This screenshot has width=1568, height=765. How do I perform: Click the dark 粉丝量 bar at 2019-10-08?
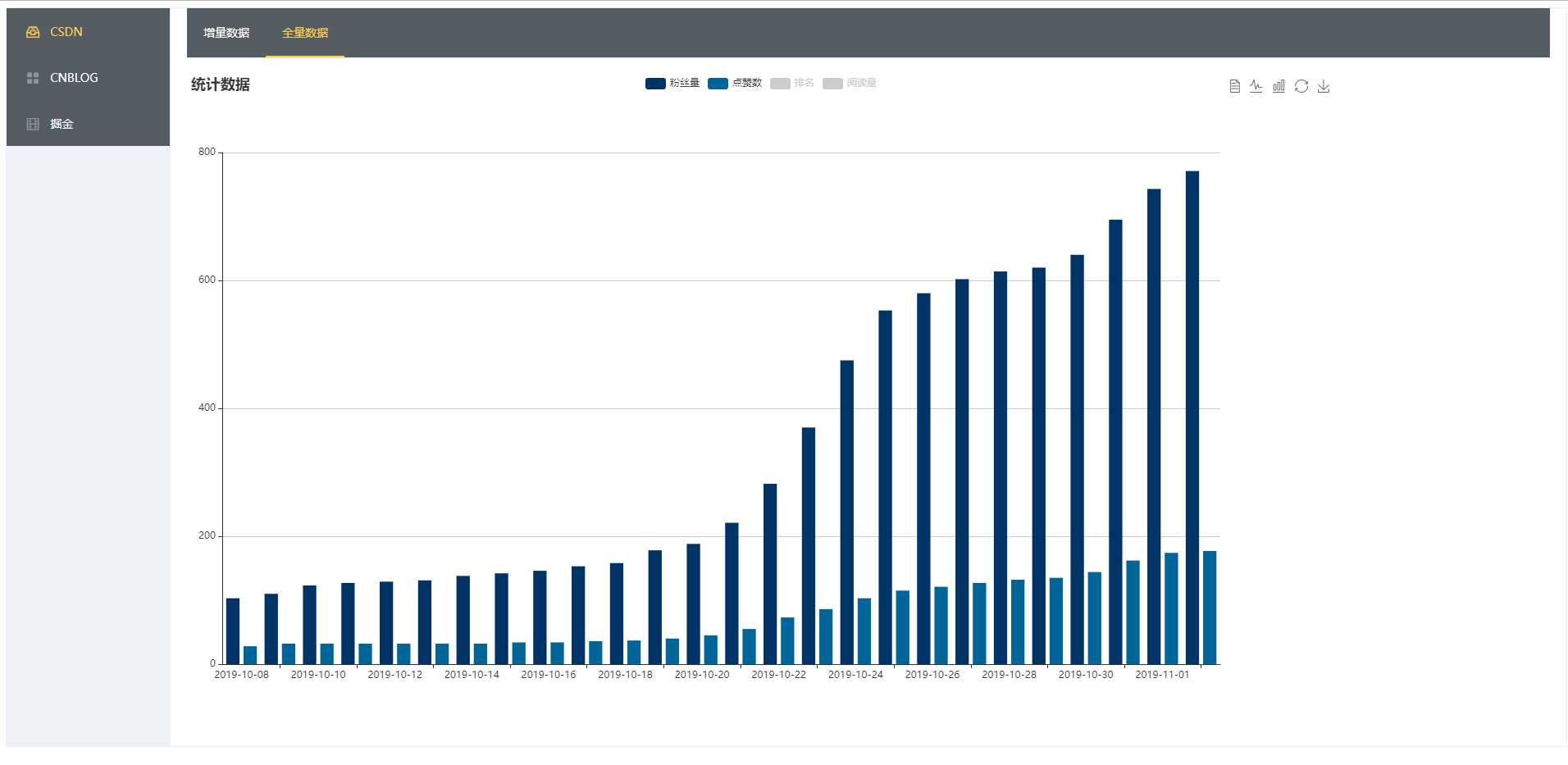233,631
